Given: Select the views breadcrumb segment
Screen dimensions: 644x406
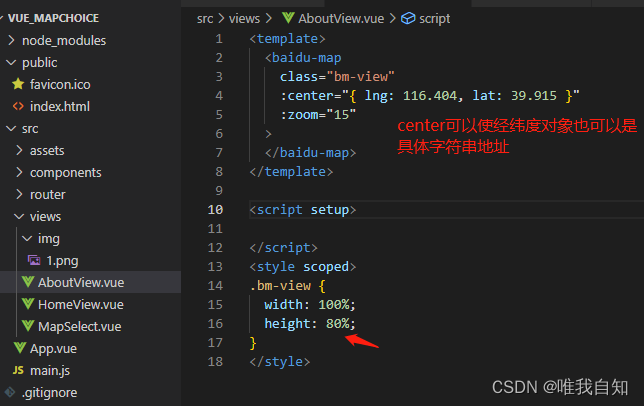Looking at the screenshot, I should [244, 18].
